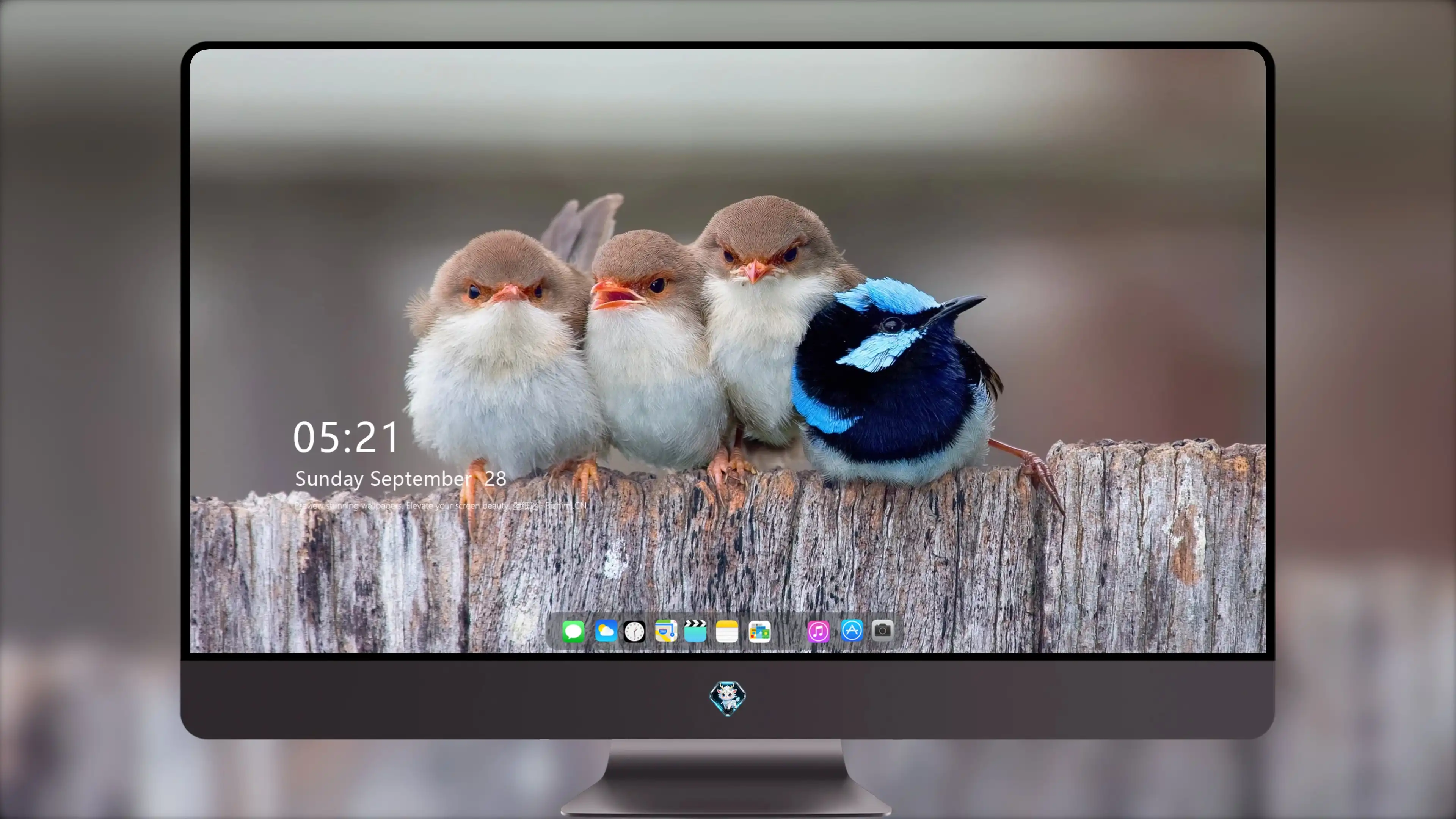
Task: Launch the Videos clapperboard app
Action: click(x=695, y=631)
